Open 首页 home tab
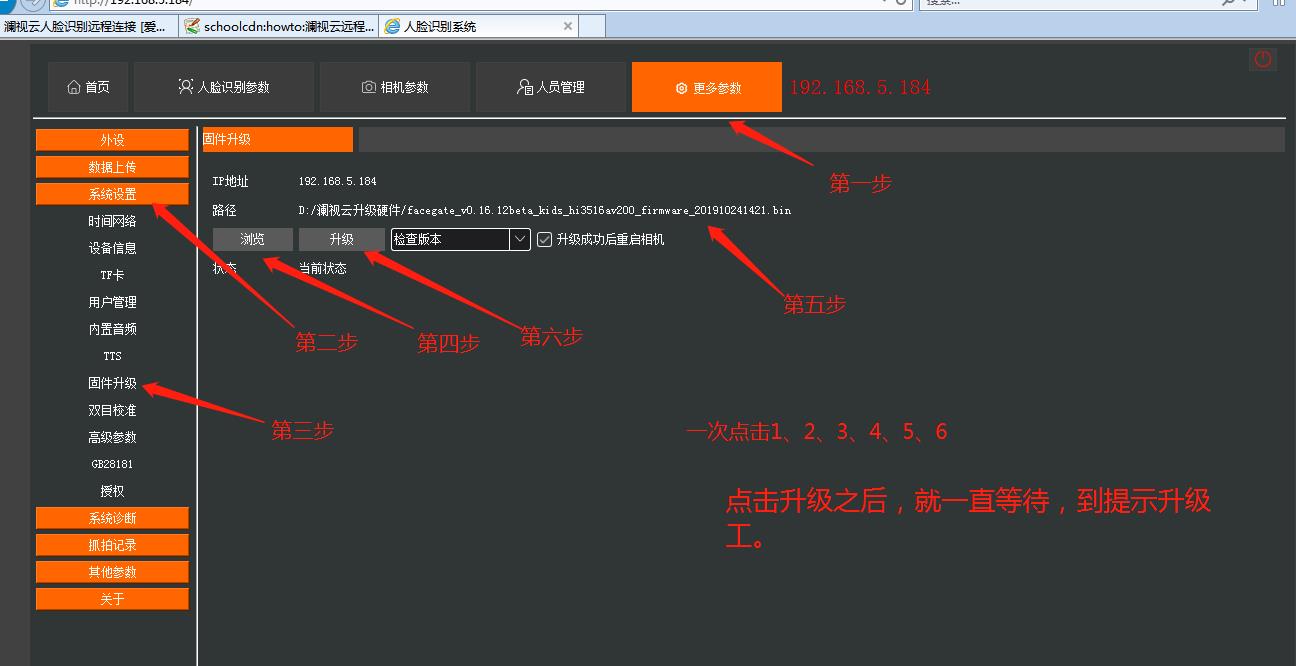The width and height of the screenshot is (1296, 666). [x=89, y=88]
